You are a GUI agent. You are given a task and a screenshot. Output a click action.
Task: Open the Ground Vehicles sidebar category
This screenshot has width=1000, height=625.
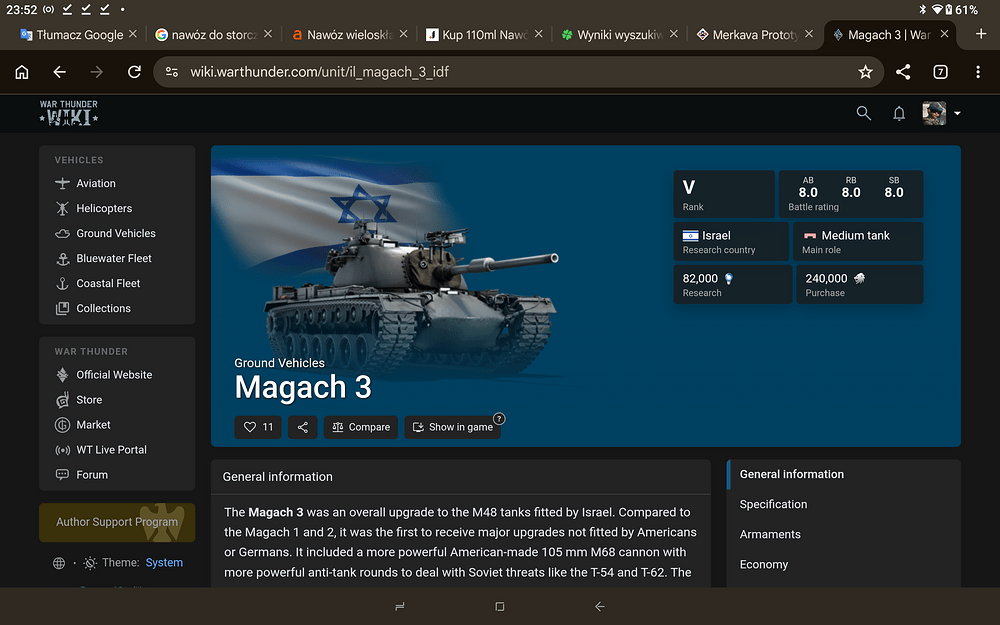[x=117, y=233]
